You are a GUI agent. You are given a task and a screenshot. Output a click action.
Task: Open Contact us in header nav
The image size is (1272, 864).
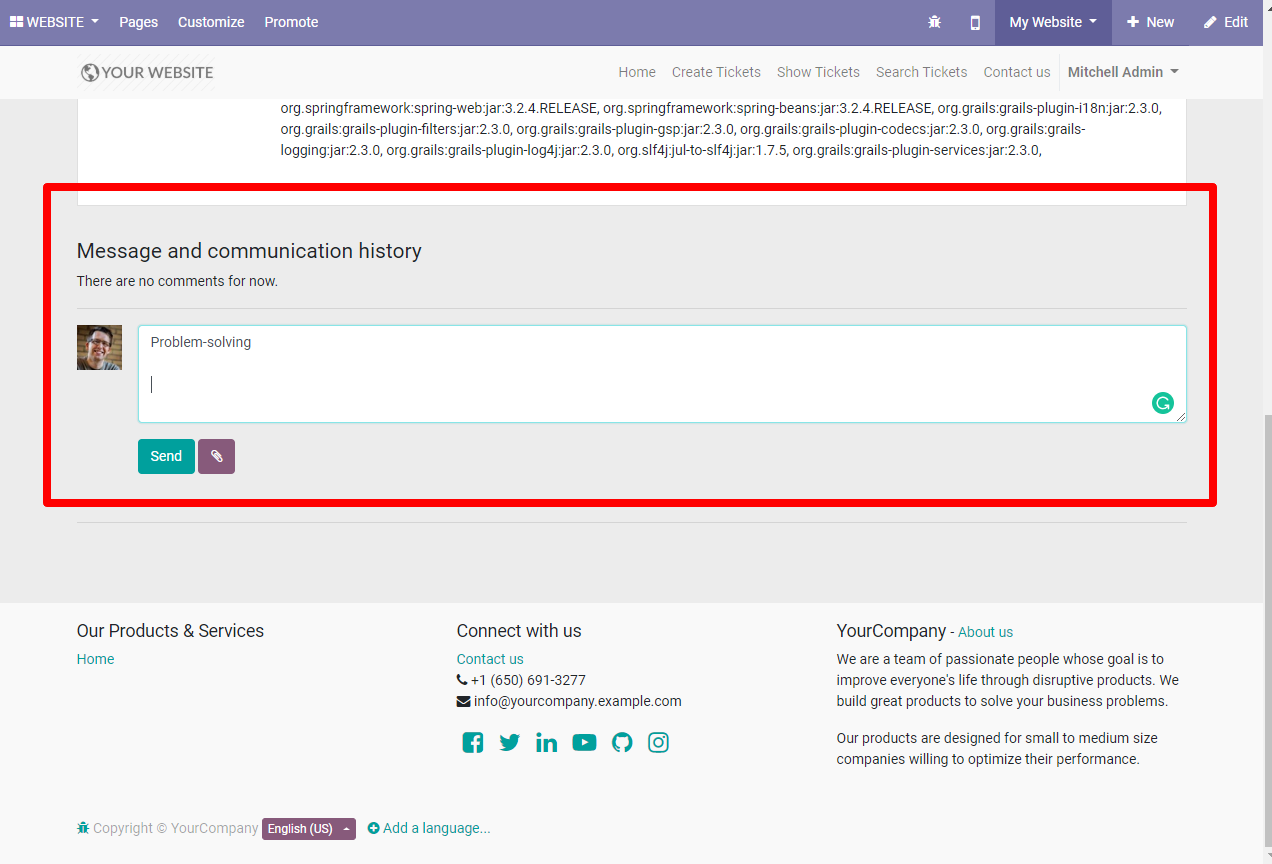1017,72
